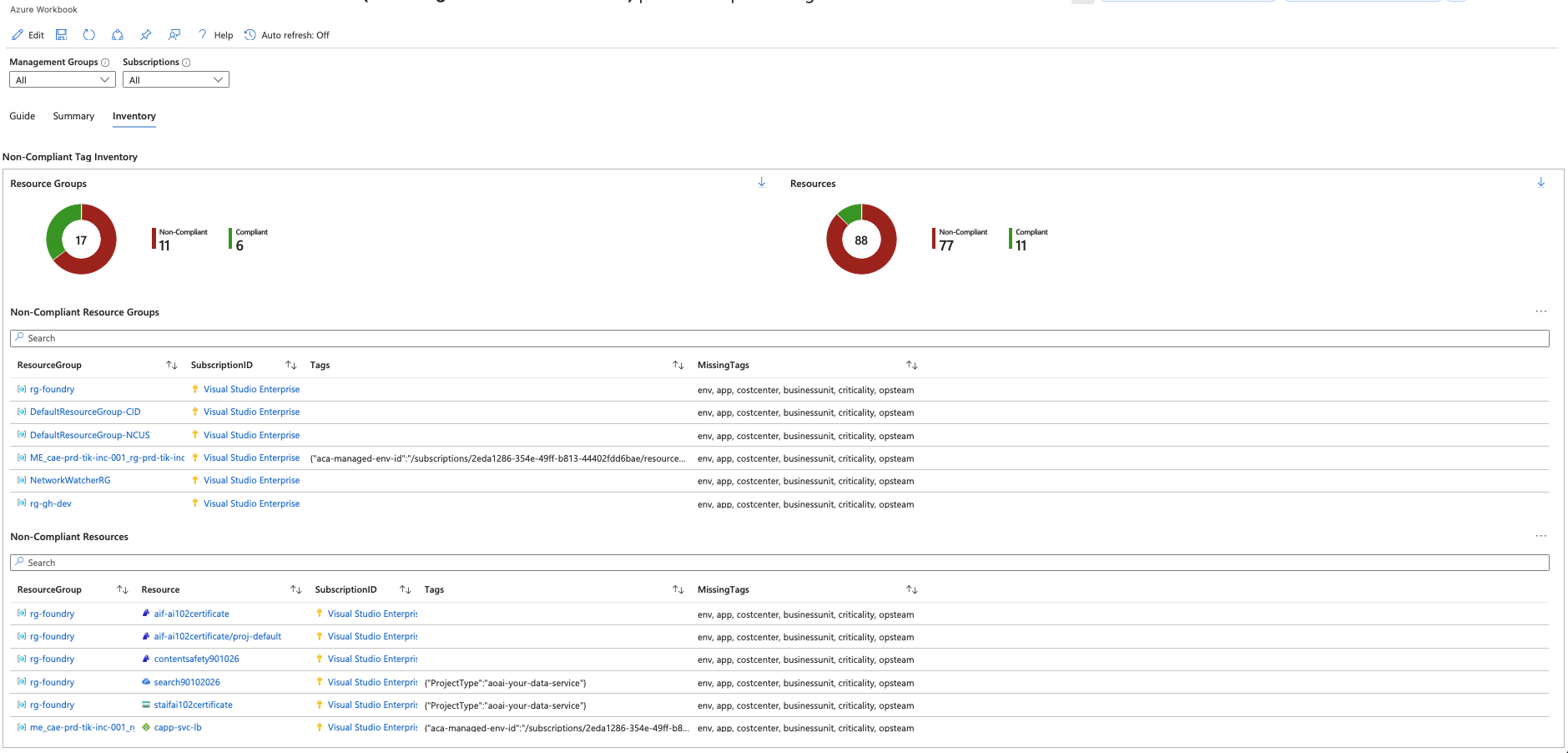
Task: Click info icon beside Subscriptions
Action: pyautogui.click(x=186, y=63)
